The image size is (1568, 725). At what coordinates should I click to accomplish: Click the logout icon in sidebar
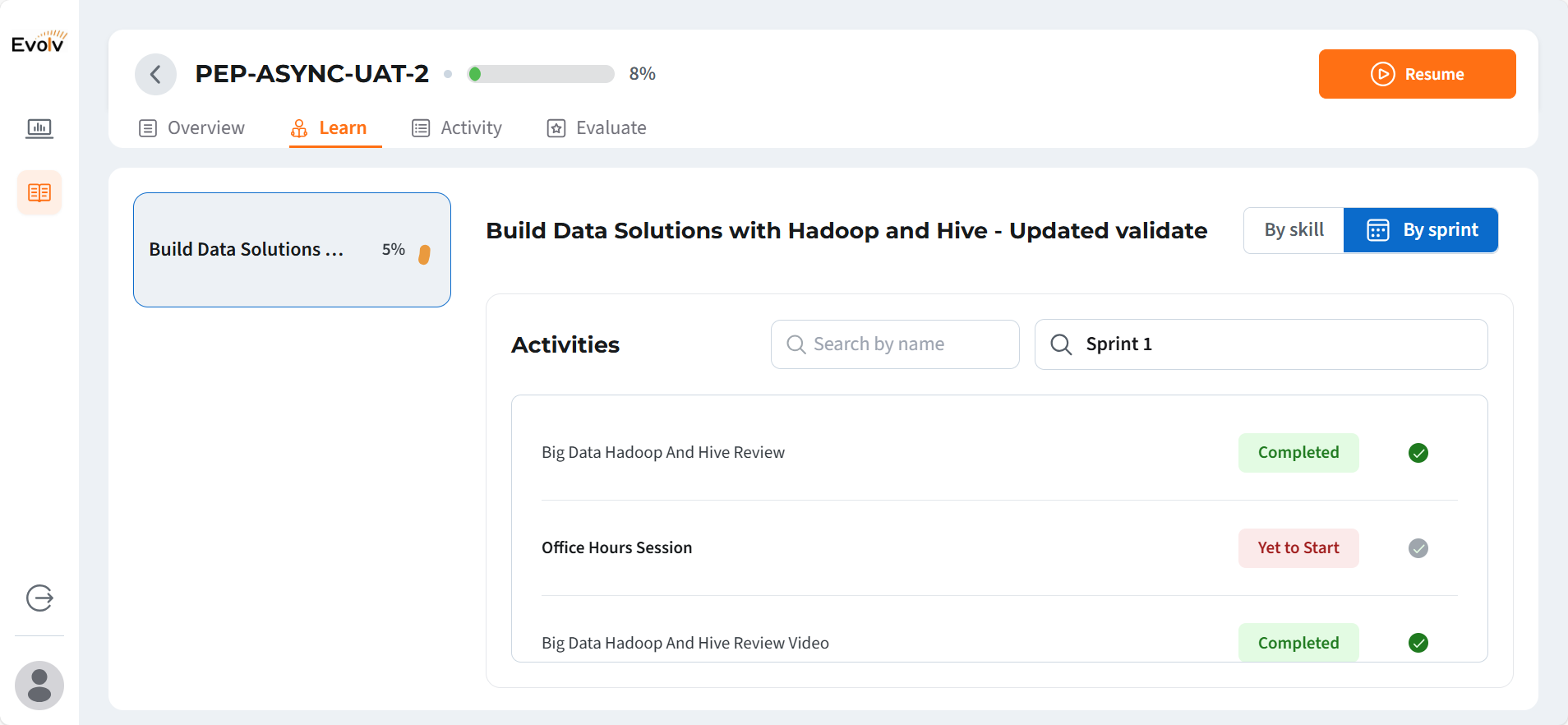tap(39, 598)
